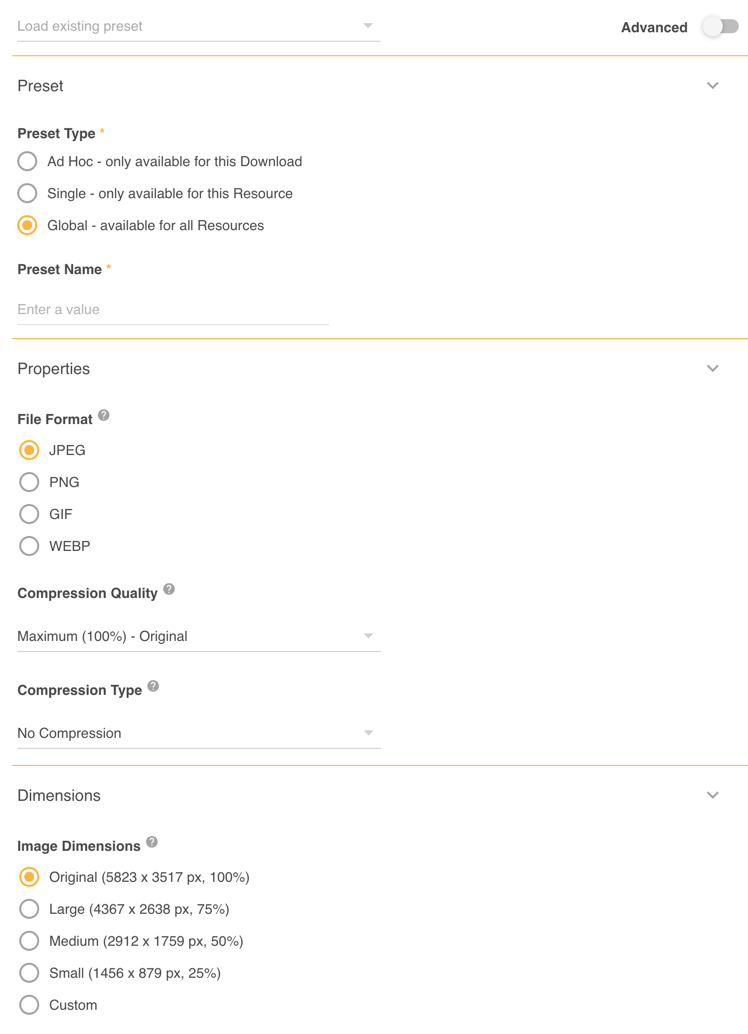Select Single preset type option
This screenshot has height=1034, width=748.
28,194
